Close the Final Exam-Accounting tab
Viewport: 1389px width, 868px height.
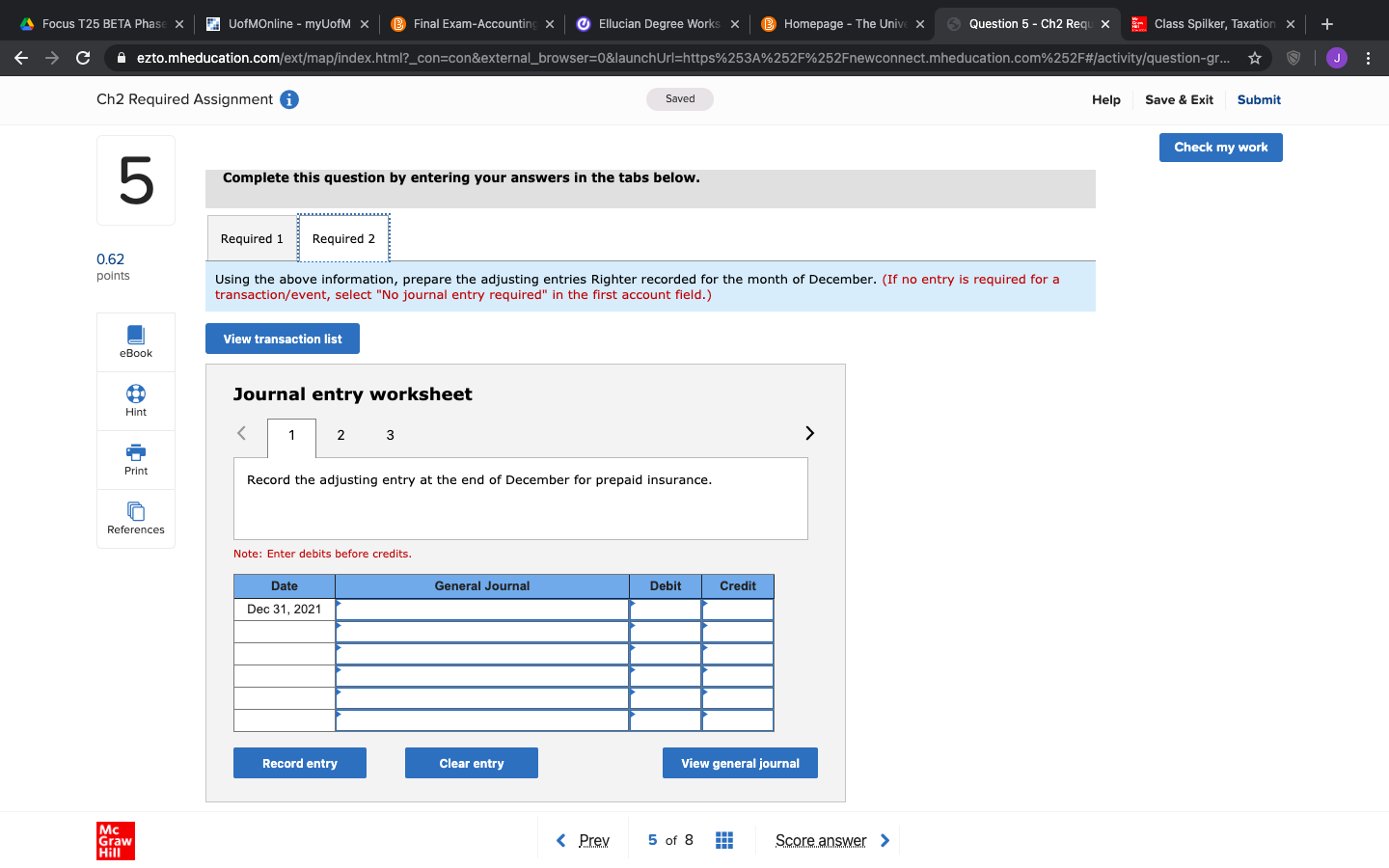pos(550,24)
